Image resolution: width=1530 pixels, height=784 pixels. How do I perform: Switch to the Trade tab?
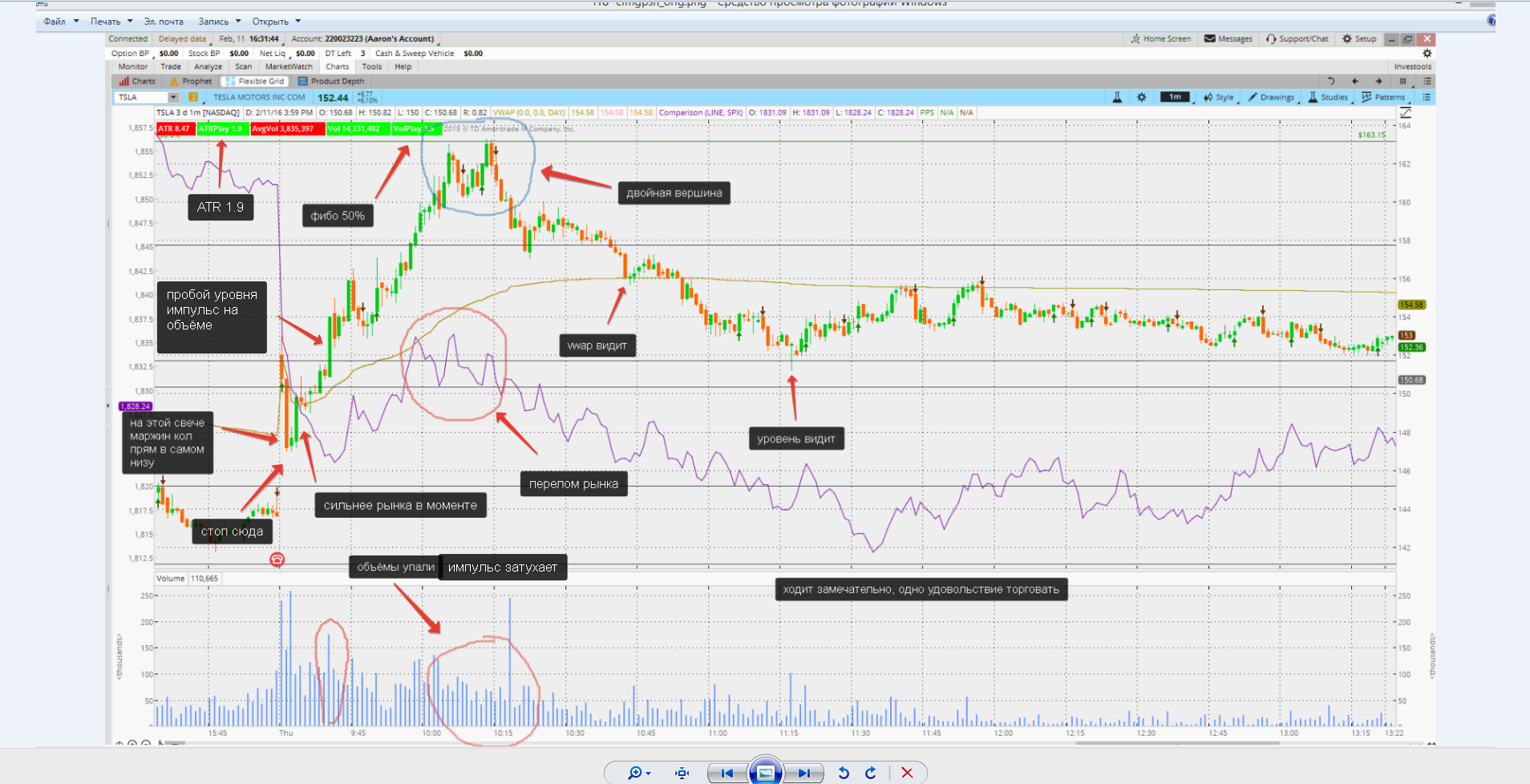click(x=170, y=67)
